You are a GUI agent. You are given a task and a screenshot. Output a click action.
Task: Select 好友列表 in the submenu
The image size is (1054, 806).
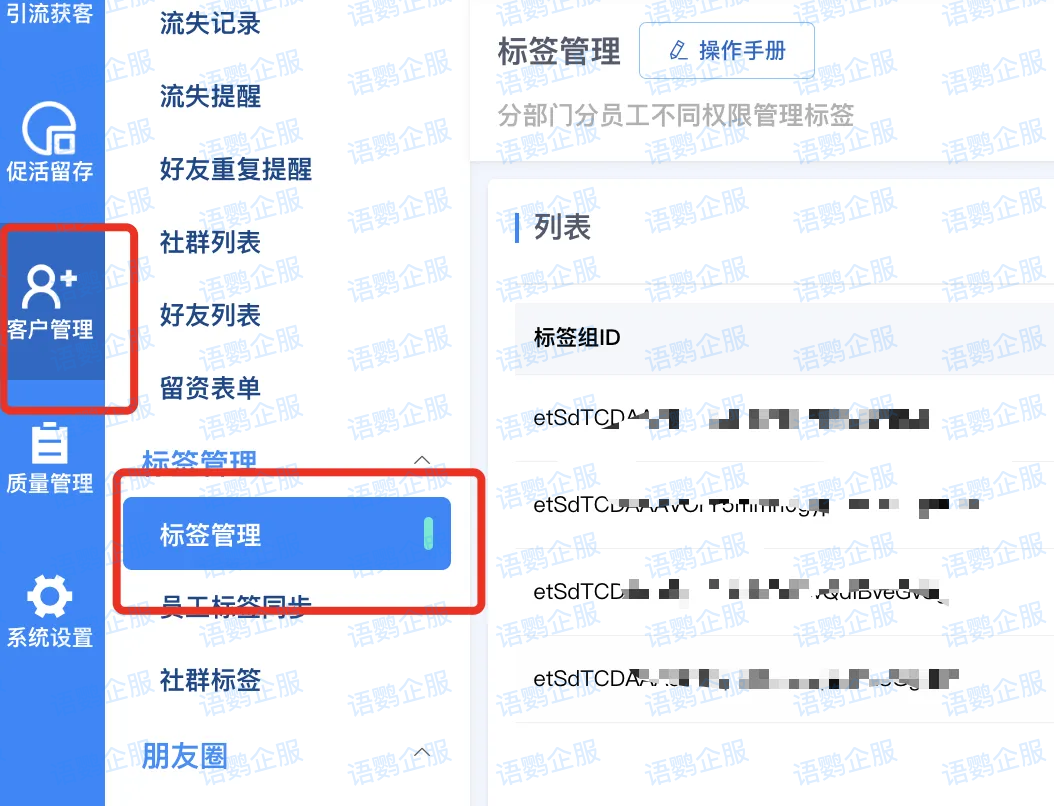pyautogui.click(x=210, y=315)
